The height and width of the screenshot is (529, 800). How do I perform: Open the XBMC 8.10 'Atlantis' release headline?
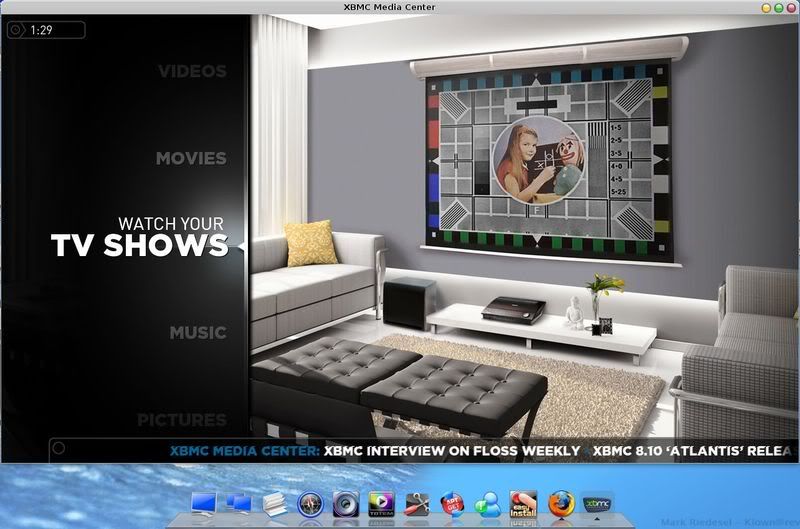pyautogui.click(x=693, y=451)
